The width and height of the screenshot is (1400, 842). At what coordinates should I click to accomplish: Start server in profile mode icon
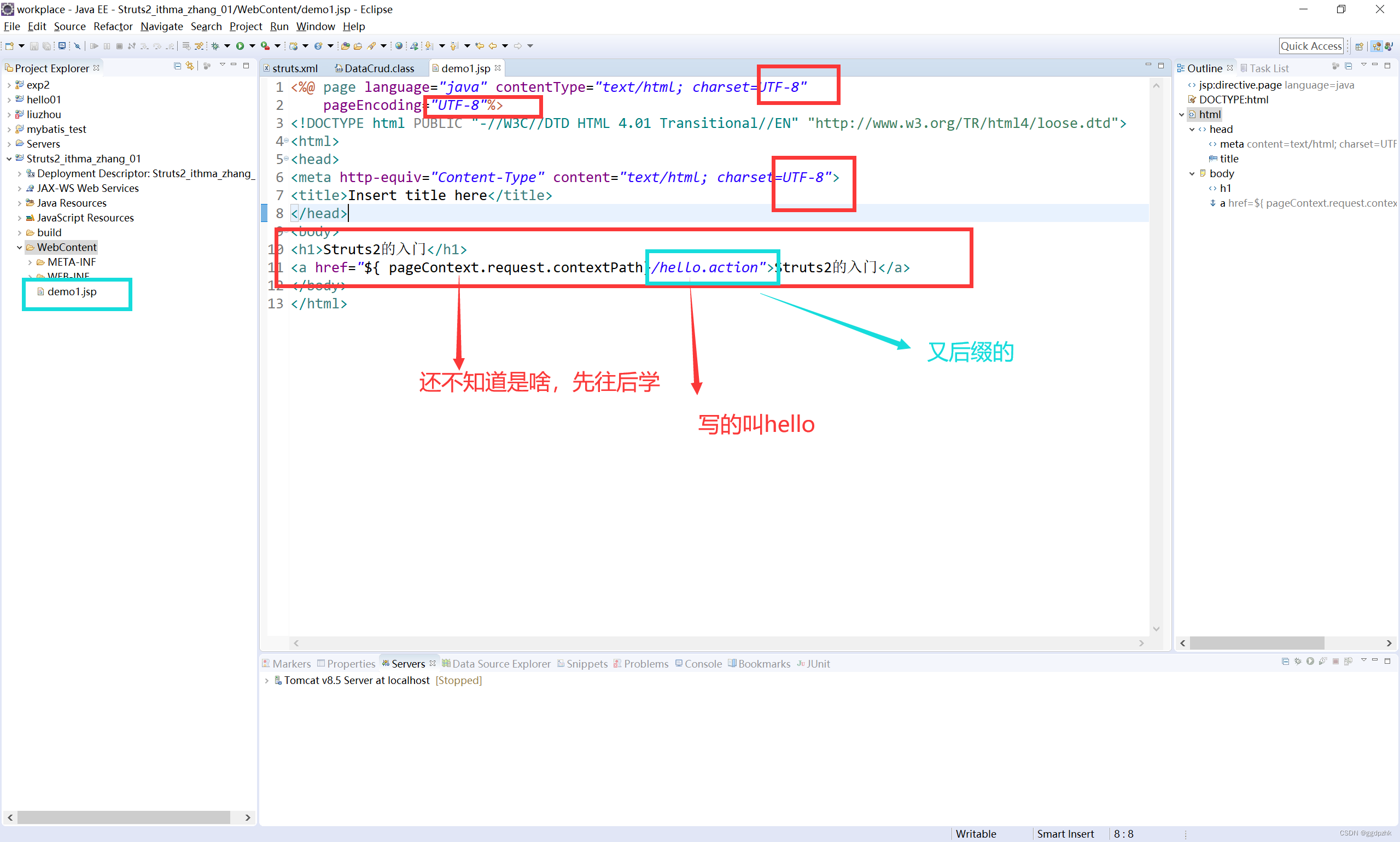[x=1323, y=661]
